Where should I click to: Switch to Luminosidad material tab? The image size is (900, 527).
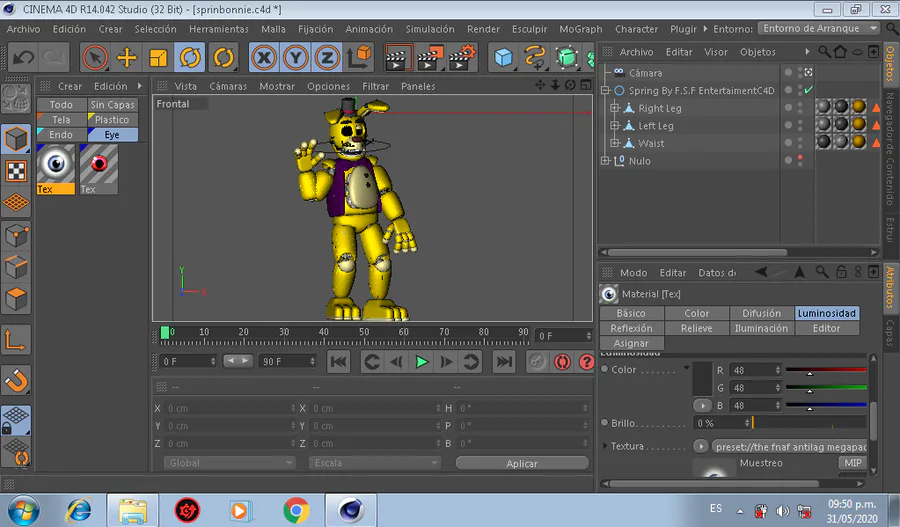(x=827, y=313)
